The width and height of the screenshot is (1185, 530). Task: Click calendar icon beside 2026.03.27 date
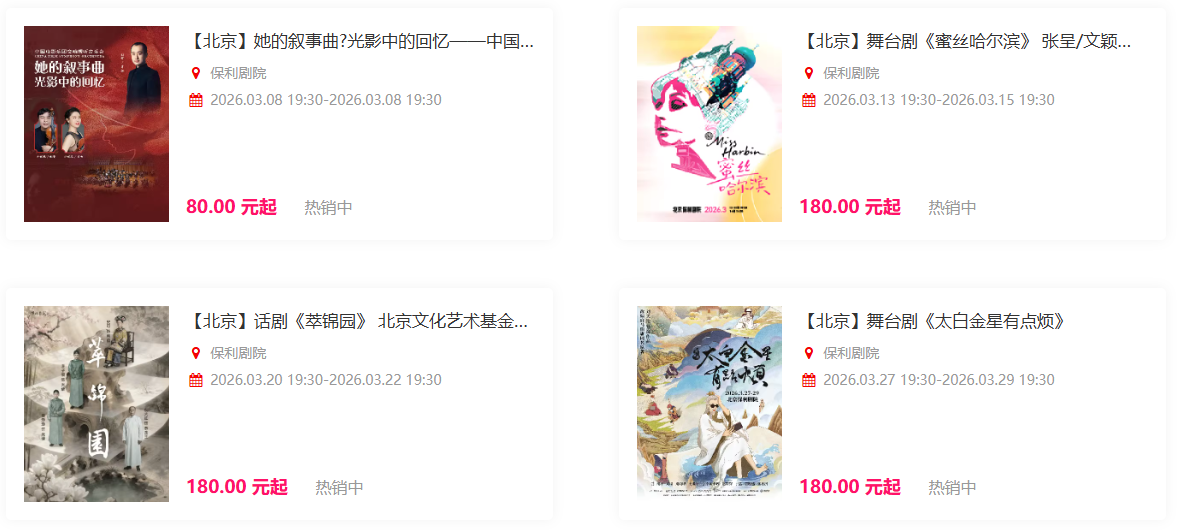point(809,380)
